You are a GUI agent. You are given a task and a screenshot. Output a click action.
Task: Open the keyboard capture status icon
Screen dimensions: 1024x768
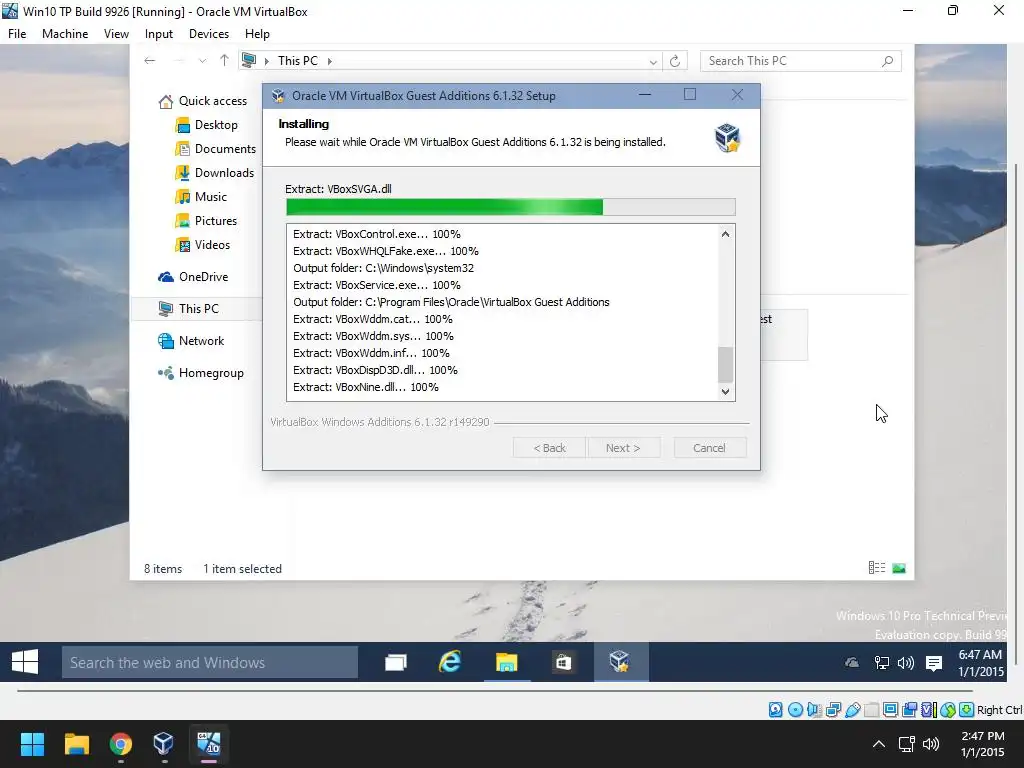coord(967,710)
